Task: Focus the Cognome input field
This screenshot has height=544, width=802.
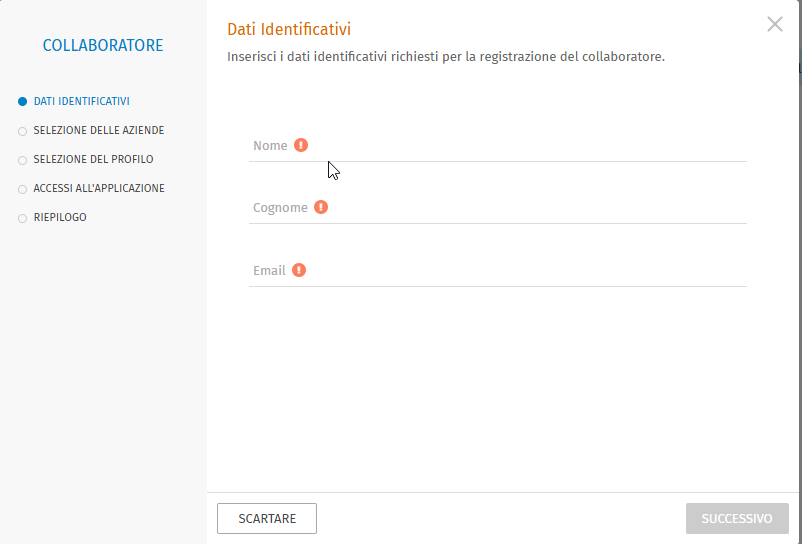Action: 498,209
